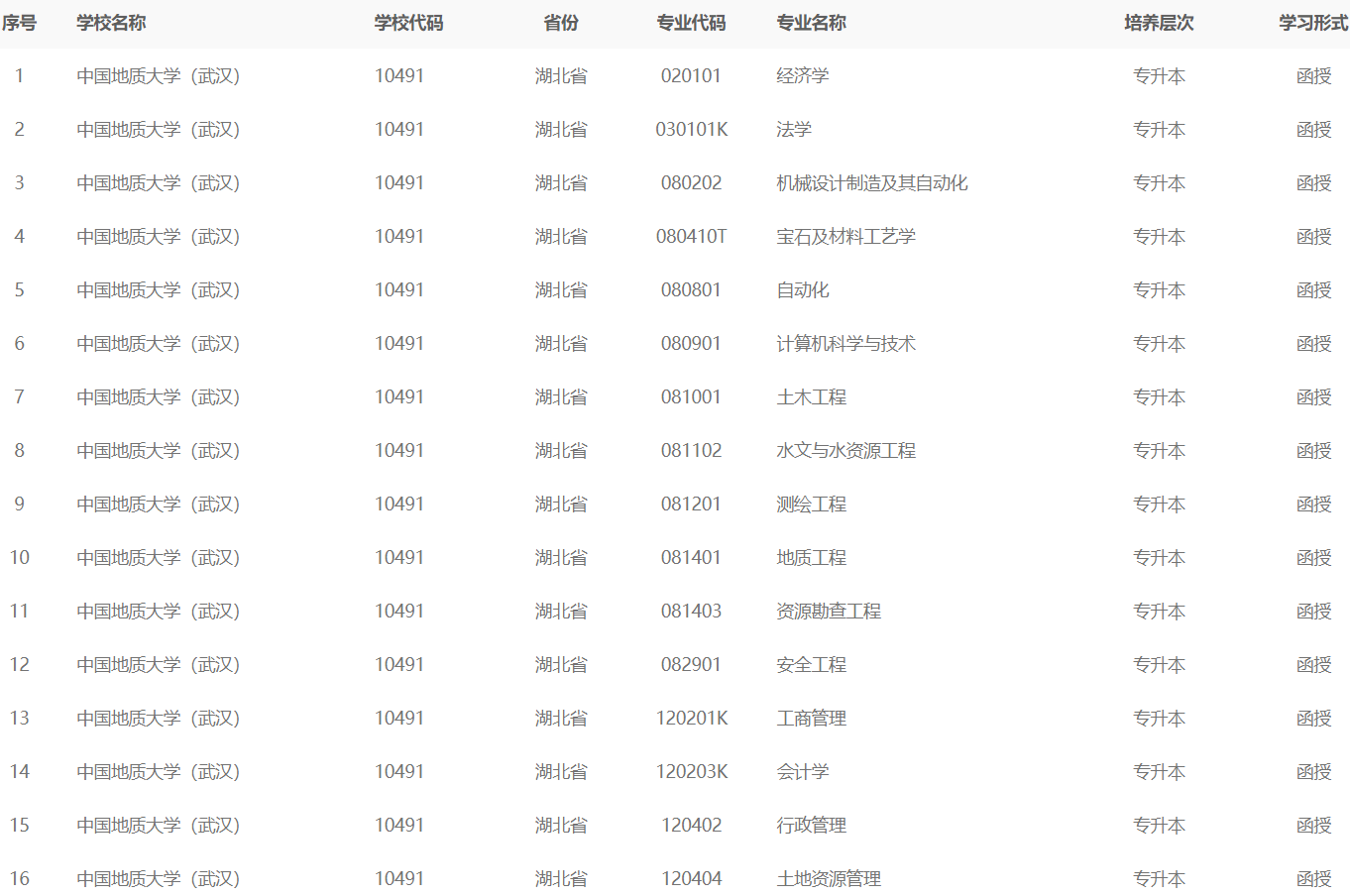Click major code 020101
Image resolution: width=1350 pixels, height=896 pixels.
click(x=691, y=76)
